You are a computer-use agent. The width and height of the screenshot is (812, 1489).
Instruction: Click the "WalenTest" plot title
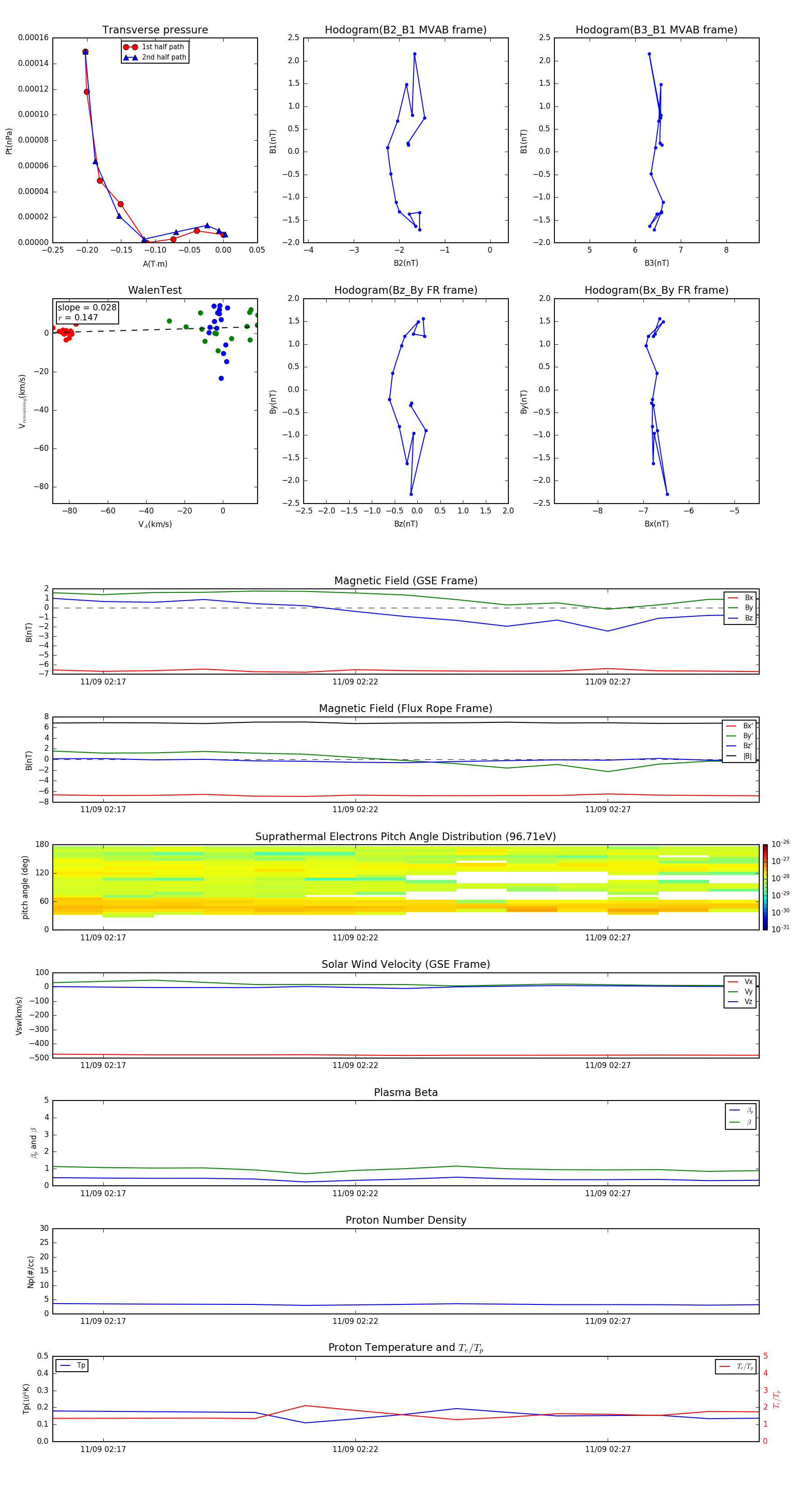155,290
